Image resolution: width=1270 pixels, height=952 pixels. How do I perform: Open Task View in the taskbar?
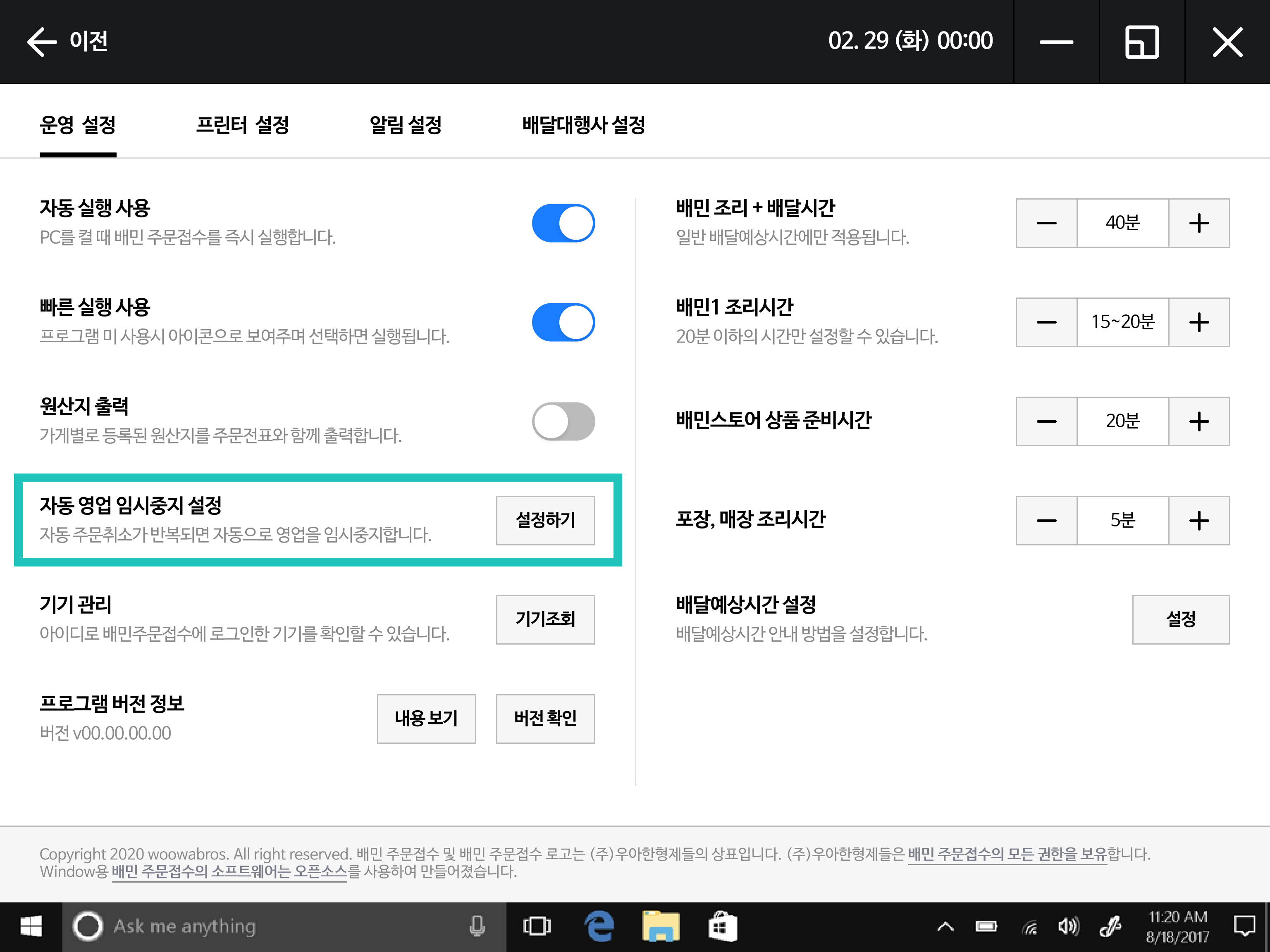537,927
